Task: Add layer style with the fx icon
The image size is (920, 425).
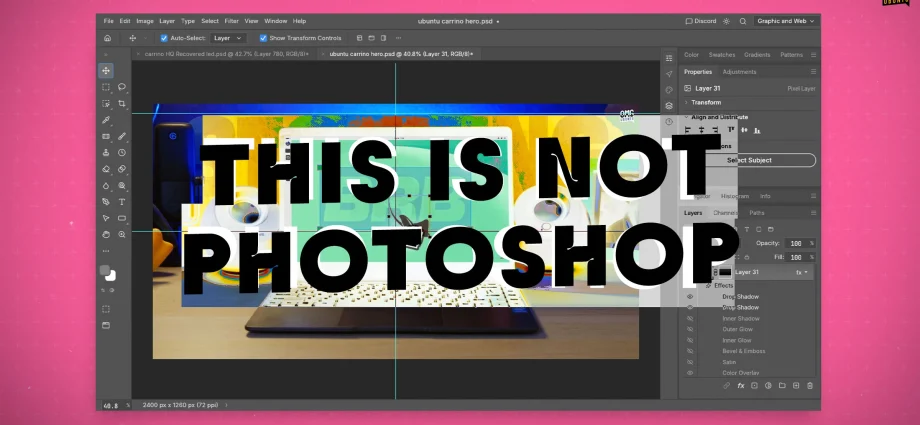Action: pos(740,386)
